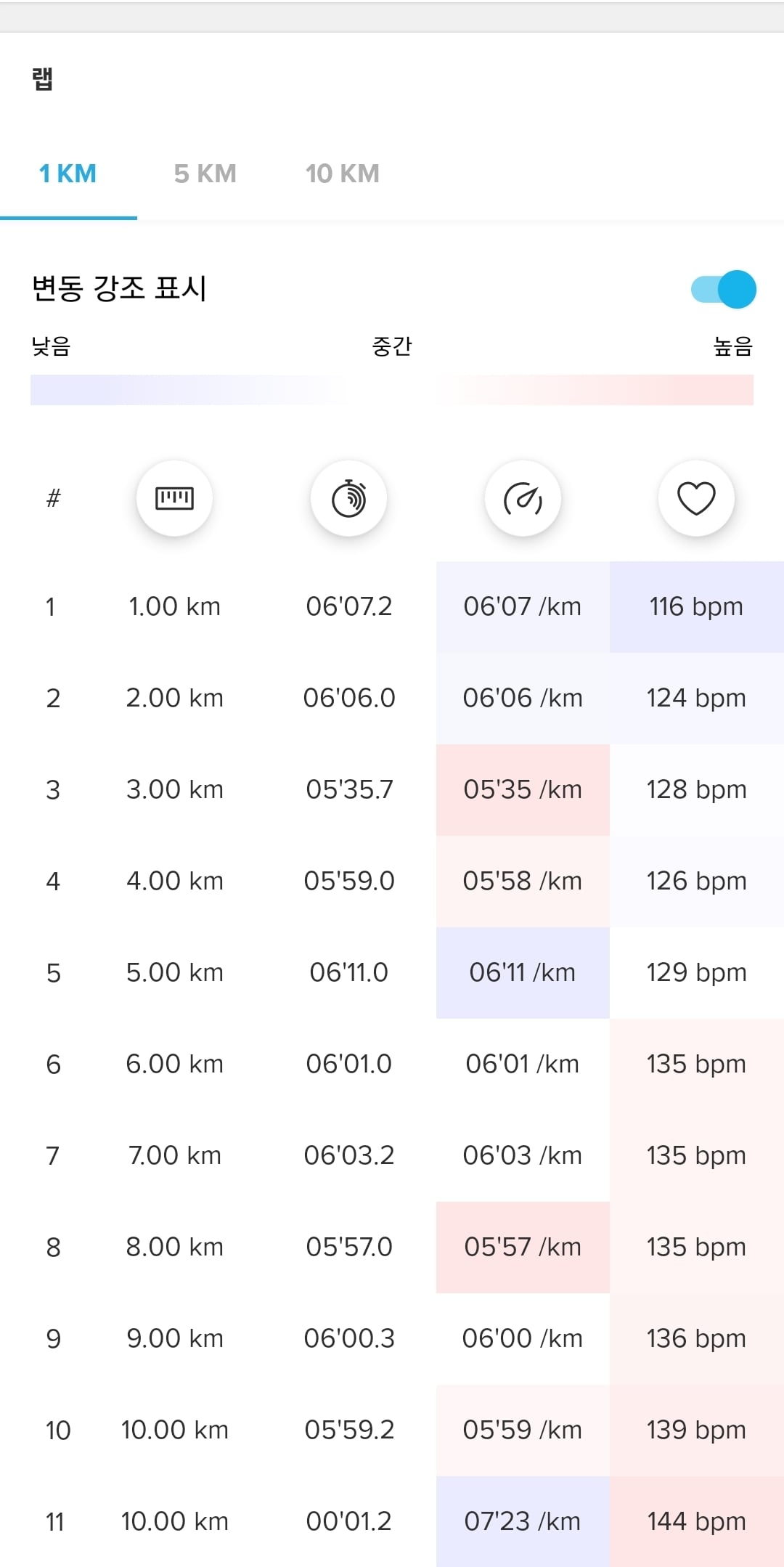
Task: Tap lap 5 pace 06'11 /km cell
Action: coord(523,972)
